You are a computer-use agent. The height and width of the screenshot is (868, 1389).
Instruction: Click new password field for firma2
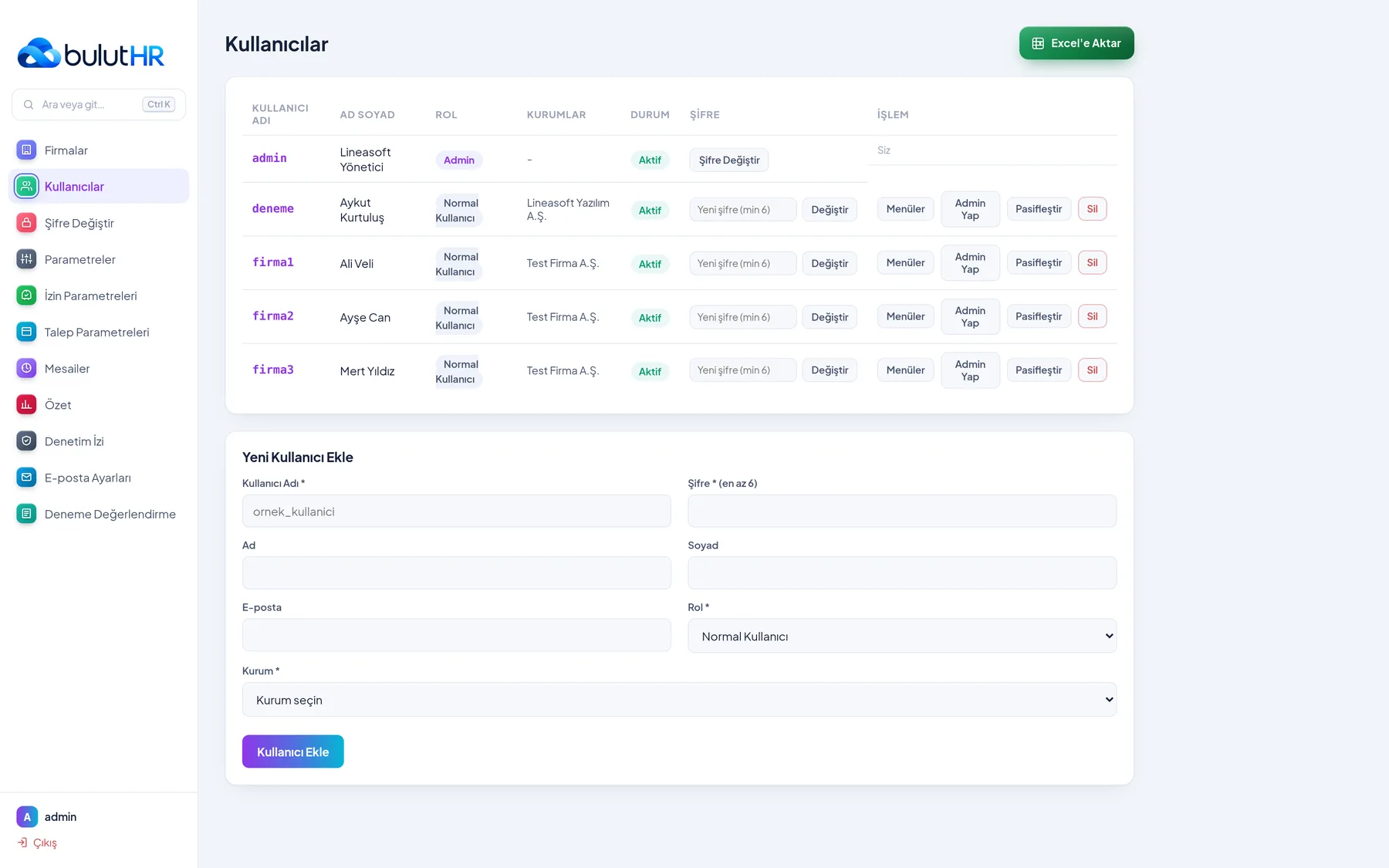pyautogui.click(x=742, y=317)
